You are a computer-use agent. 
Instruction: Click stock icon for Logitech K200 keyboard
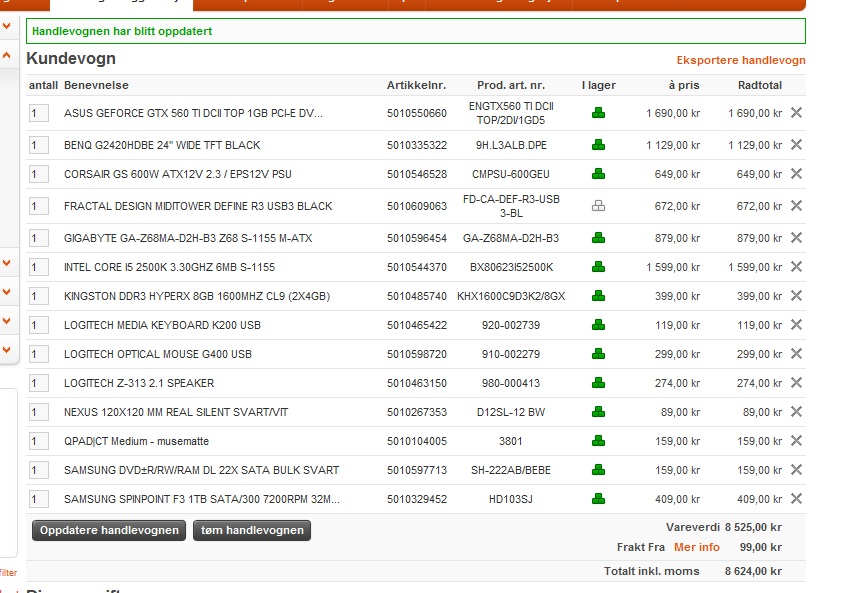pos(599,324)
